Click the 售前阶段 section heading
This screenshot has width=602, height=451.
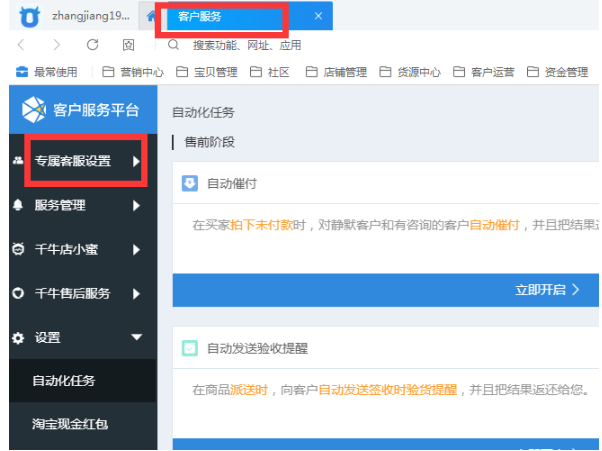(x=210, y=142)
